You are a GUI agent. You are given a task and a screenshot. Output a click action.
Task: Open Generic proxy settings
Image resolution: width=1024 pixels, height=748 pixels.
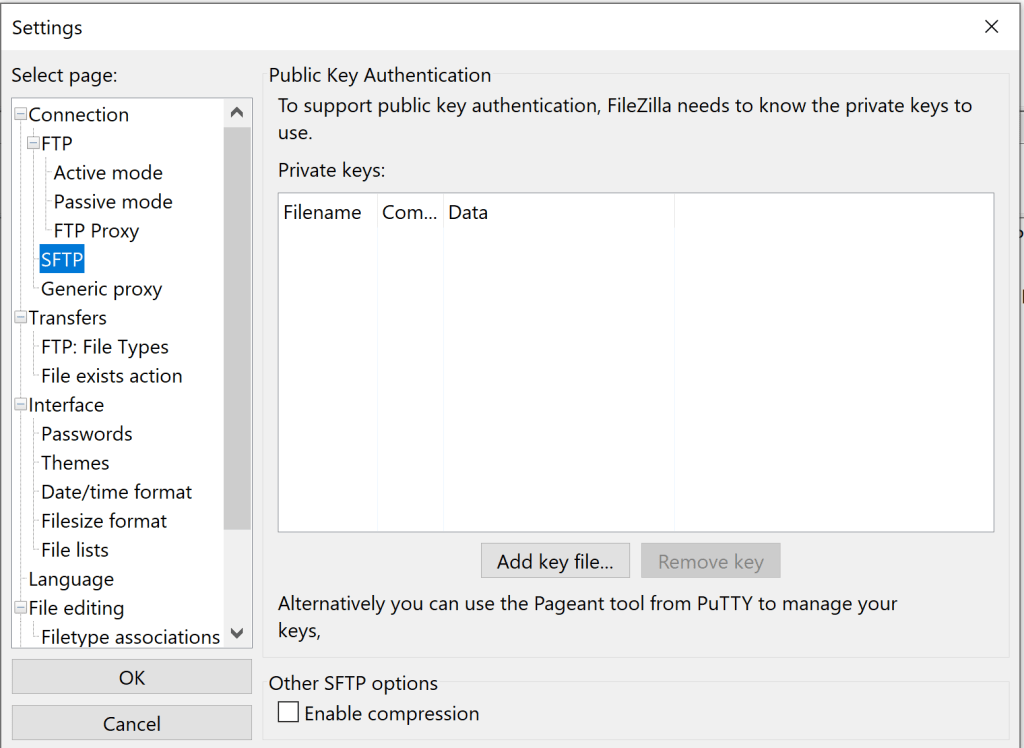pos(101,289)
